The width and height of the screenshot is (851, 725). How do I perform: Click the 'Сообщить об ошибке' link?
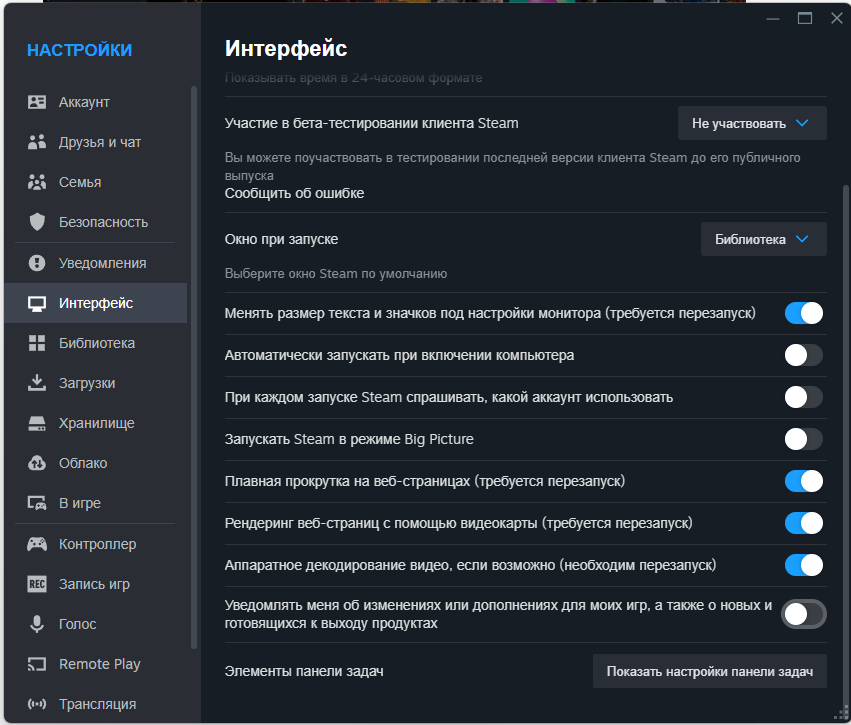tap(294, 193)
